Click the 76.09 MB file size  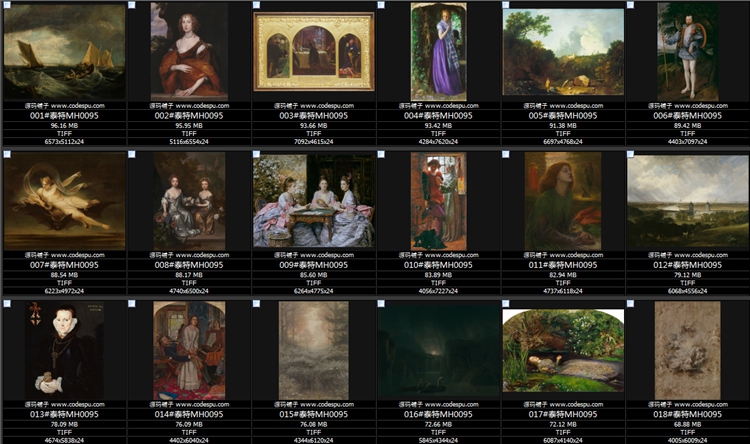pos(189,424)
